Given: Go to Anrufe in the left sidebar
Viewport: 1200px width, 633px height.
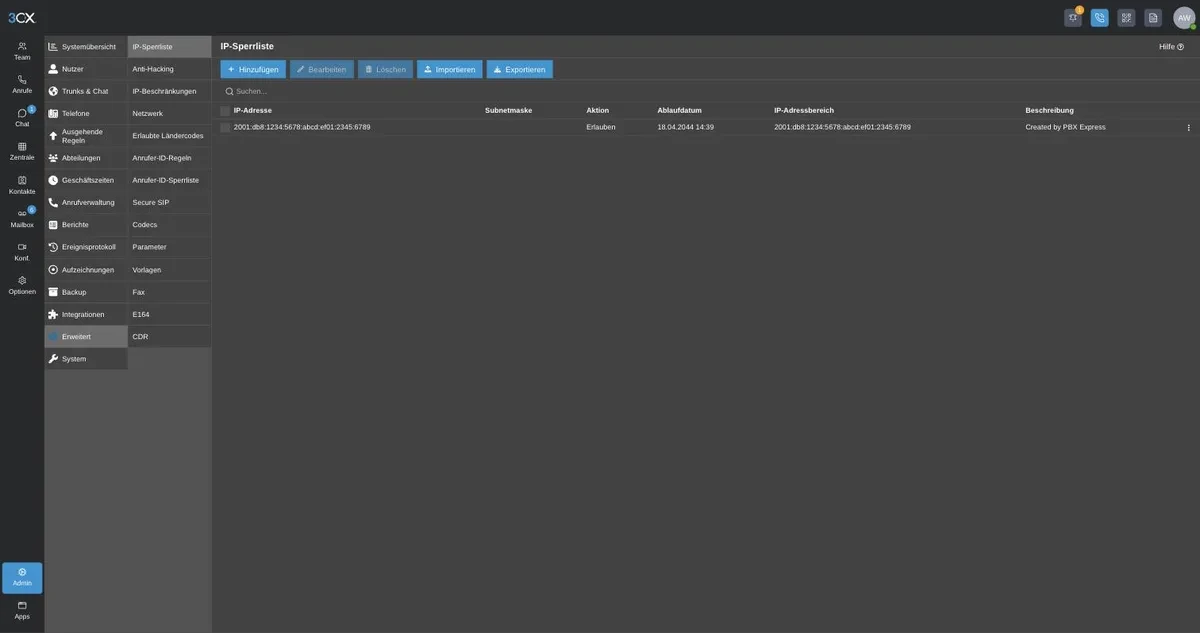Looking at the screenshot, I should tap(22, 84).
